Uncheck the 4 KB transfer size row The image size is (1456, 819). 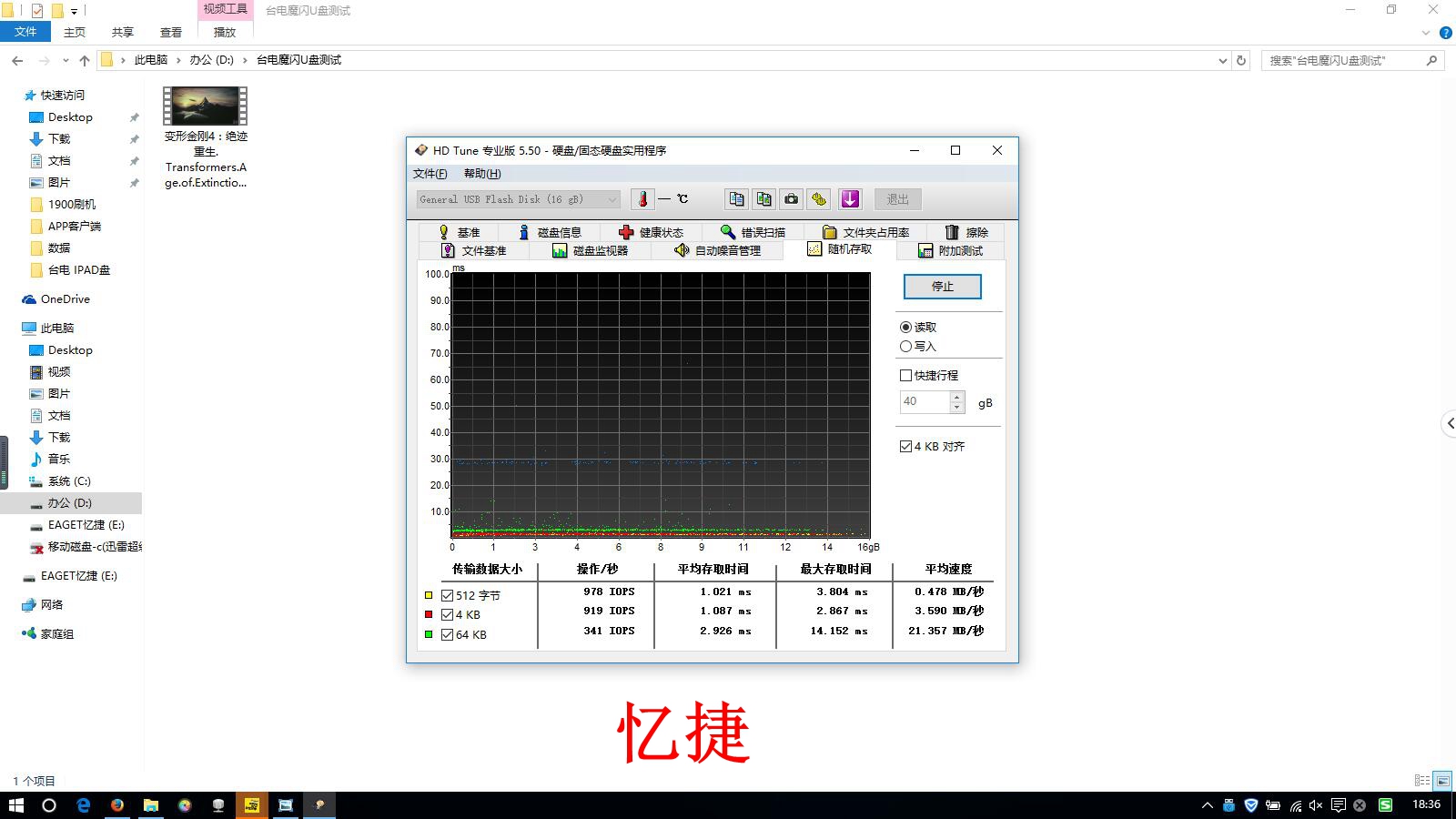coord(447,614)
